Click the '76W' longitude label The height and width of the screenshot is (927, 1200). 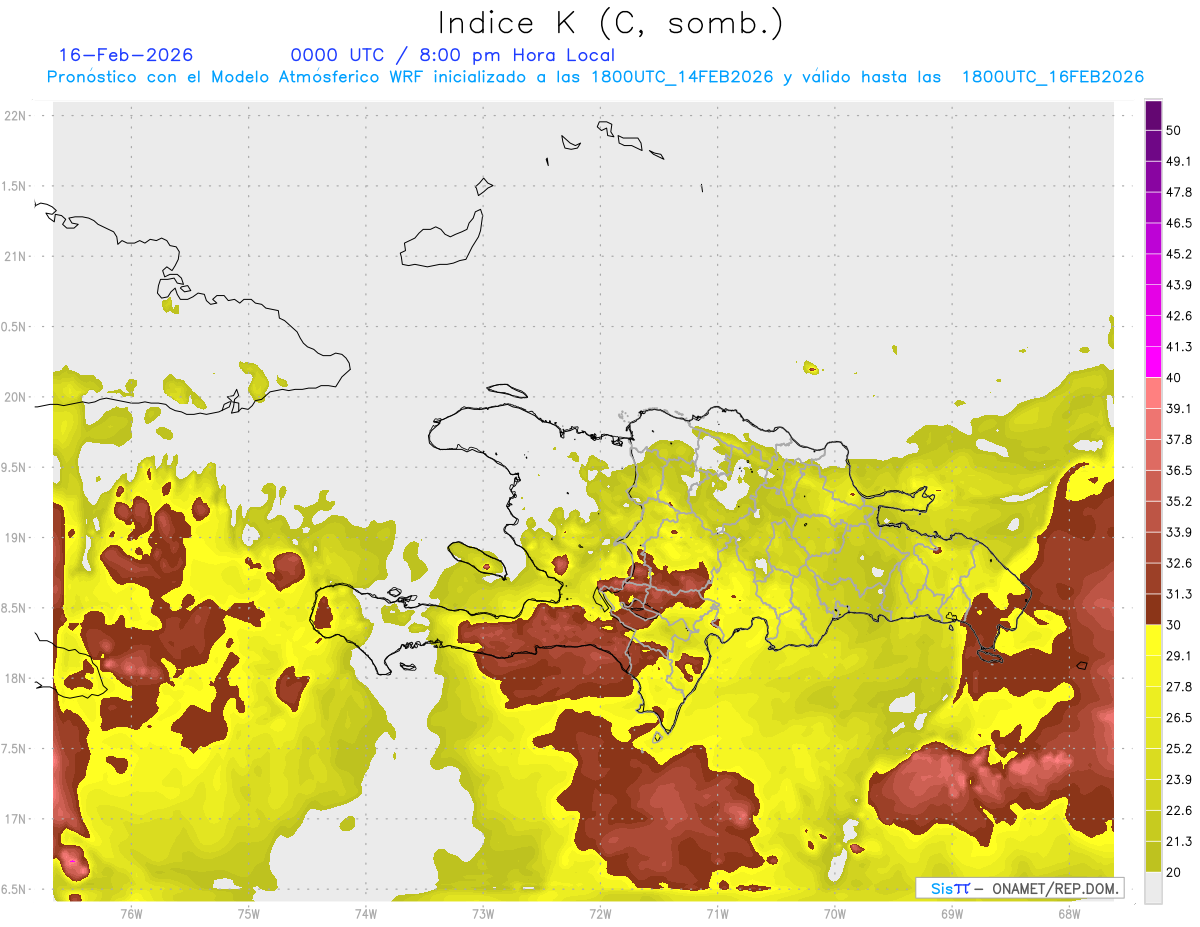click(x=131, y=915)
